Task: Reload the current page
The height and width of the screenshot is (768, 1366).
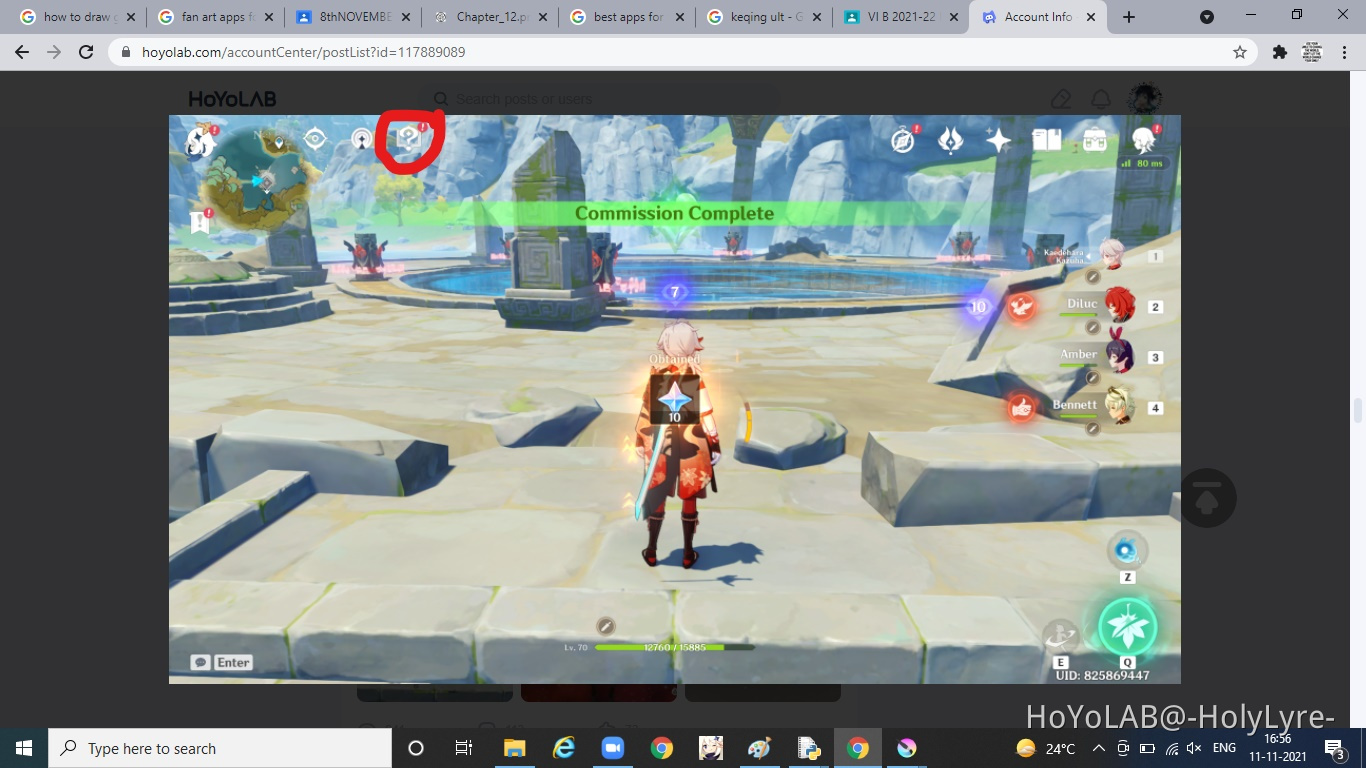Action: point(86,52)
